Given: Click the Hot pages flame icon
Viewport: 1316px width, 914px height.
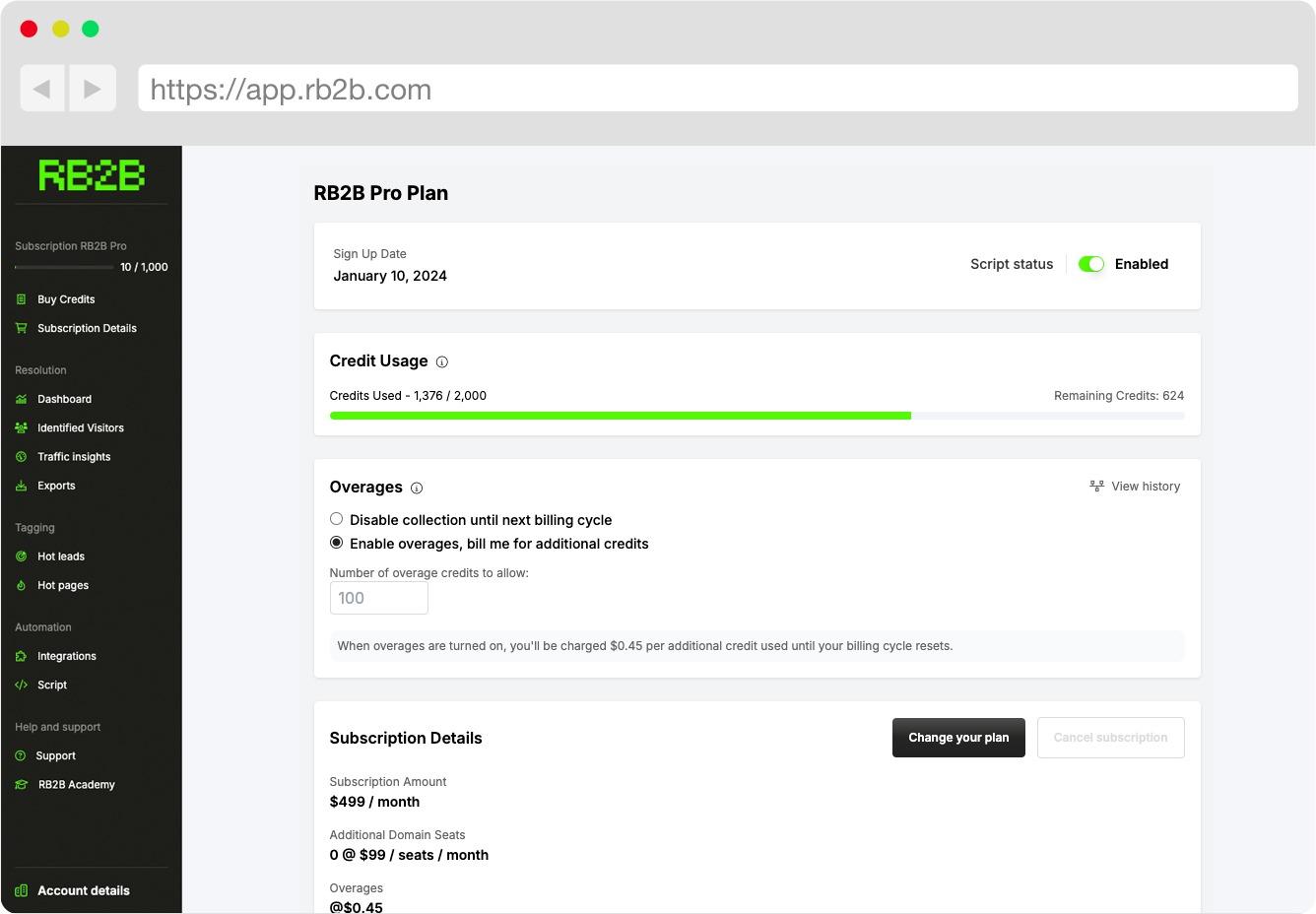Looking at the screenshot, I should tap(22, 585).
